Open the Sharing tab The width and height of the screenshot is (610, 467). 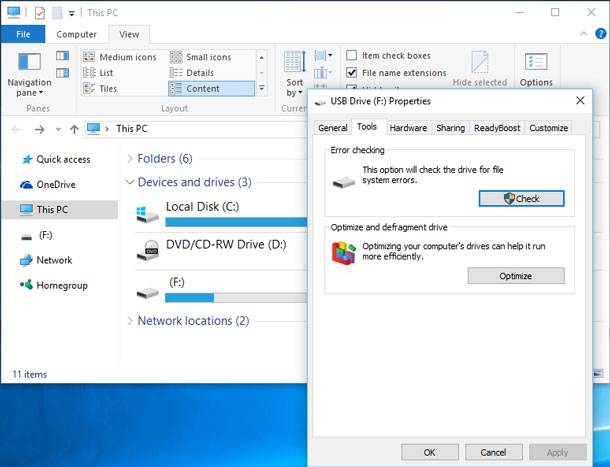tap(450, 128)
